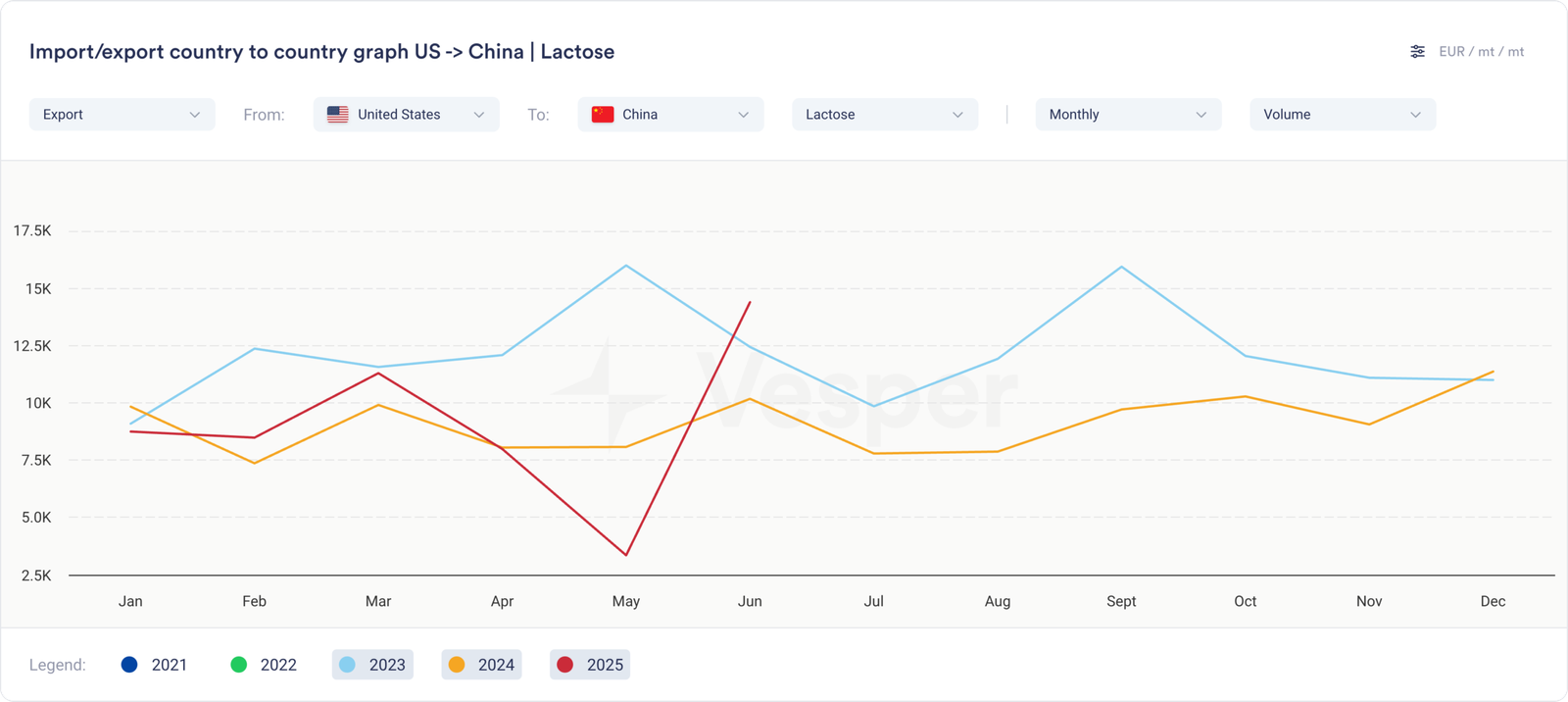
Task: Expand the To country chevron arrow
Action: 744,115
